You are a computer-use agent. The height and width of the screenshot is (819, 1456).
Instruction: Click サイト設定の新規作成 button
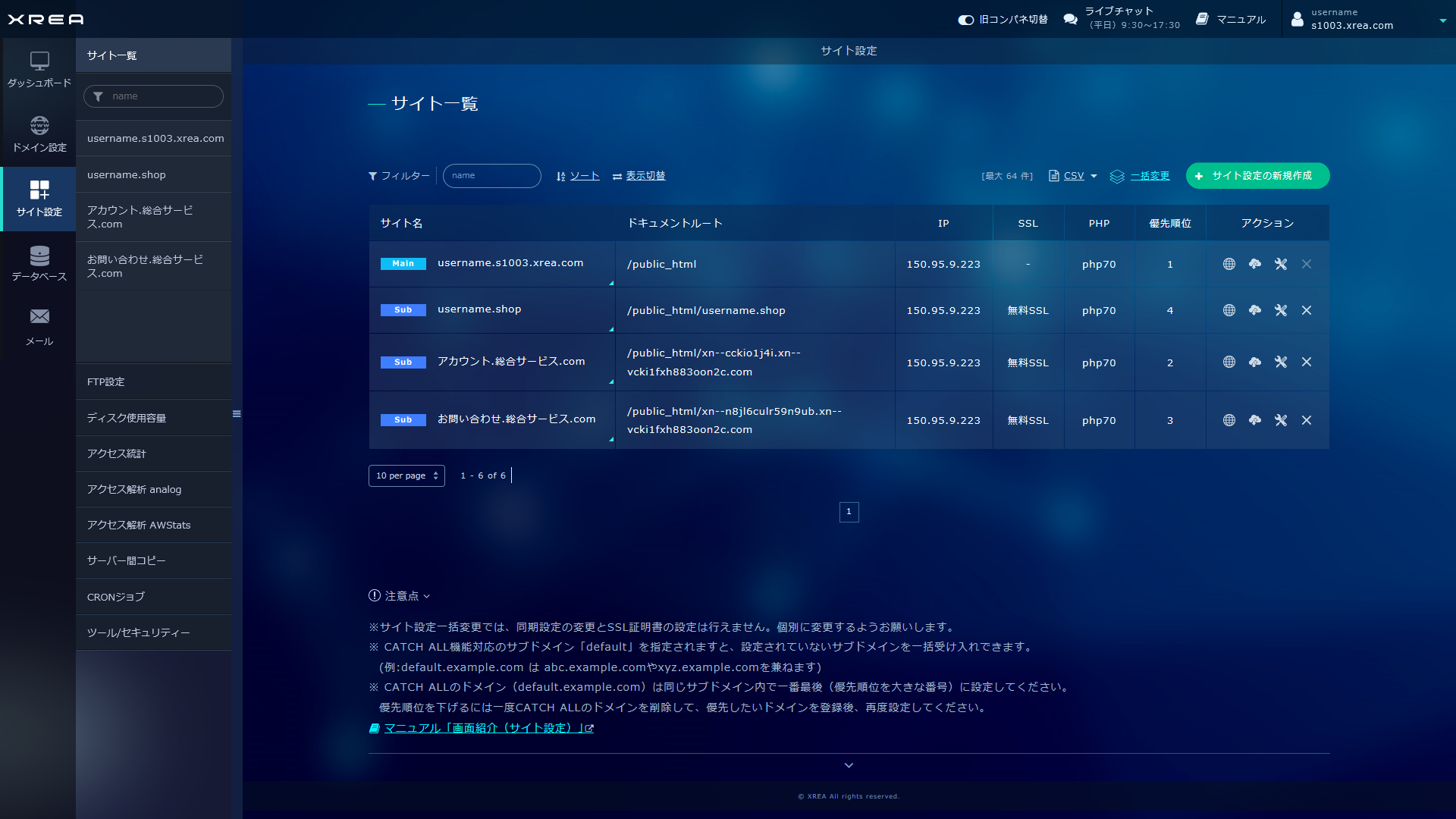click(1257, 176)
